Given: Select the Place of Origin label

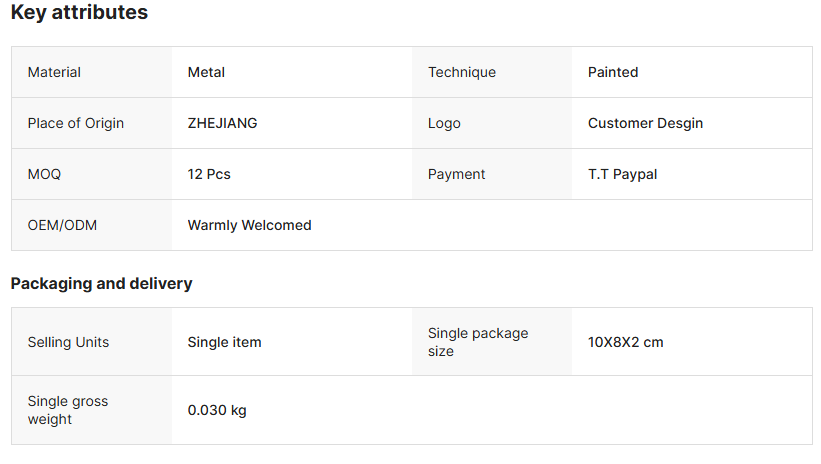Looking at the screenshot, I should coord(76,123).
